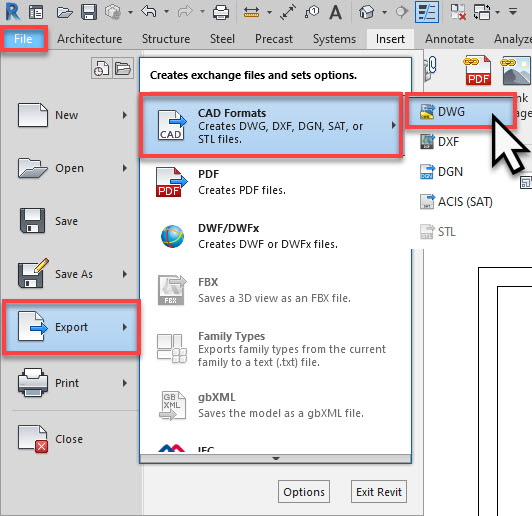Expand the Measure tool dropdown arrow
The image size is (532, 516).
[x=269, y=13]
